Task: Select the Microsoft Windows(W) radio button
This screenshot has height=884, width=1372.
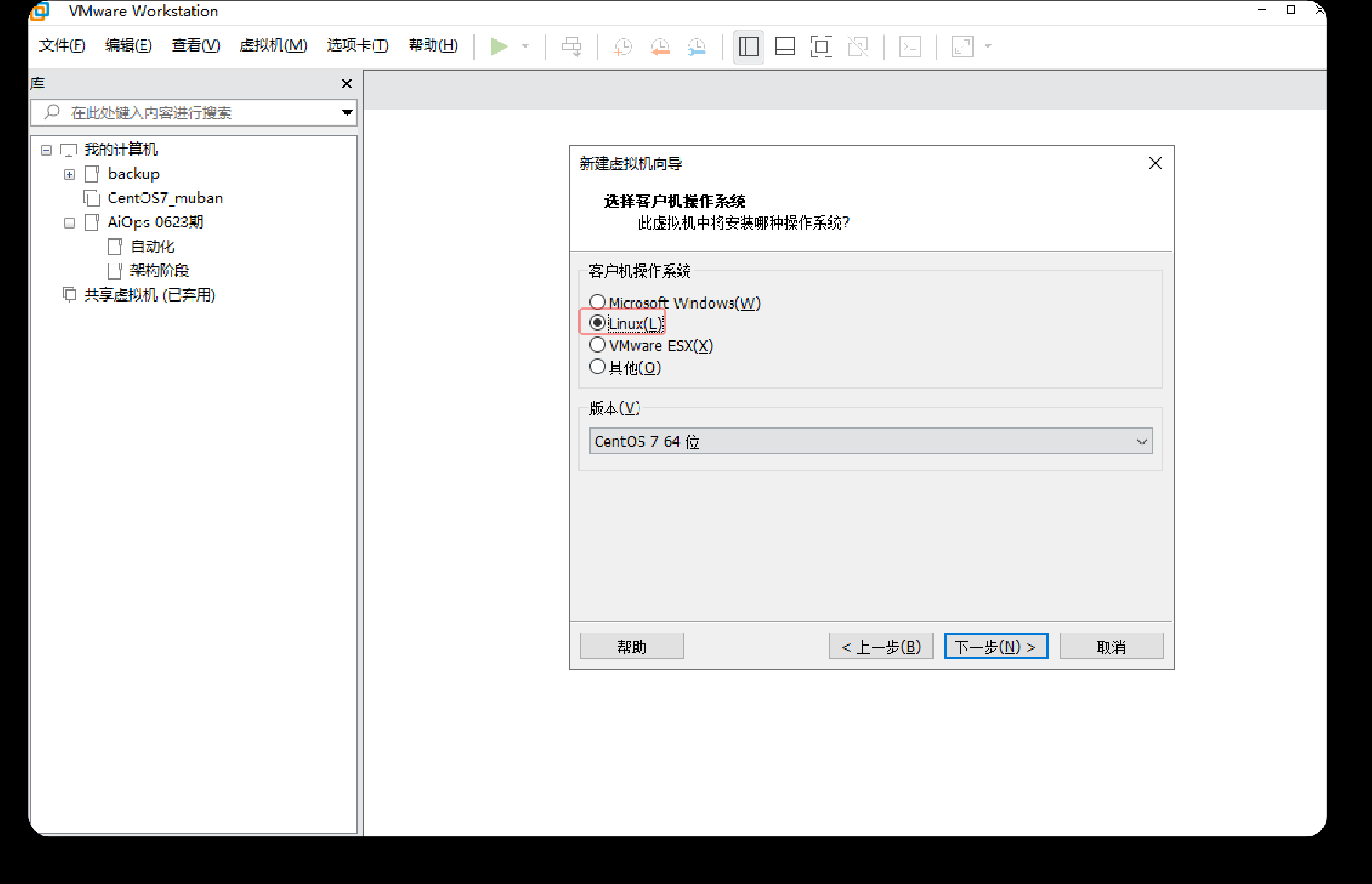Action: click(x=598, y=302)
